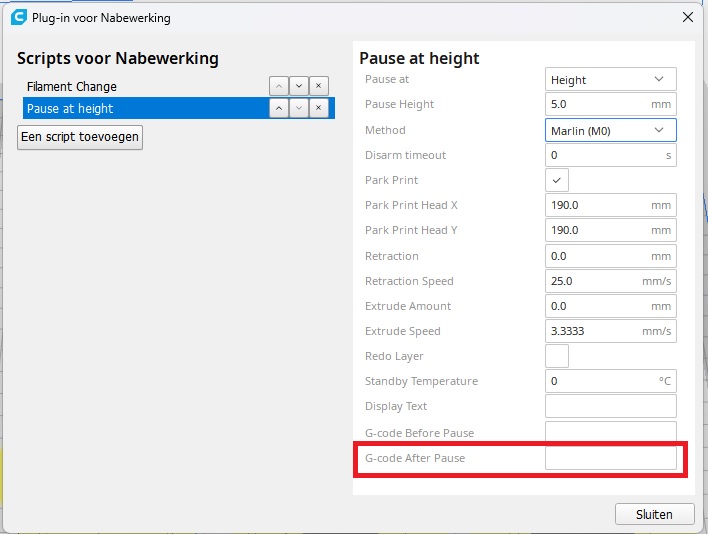Disable the Park Print checkbox
Screen dimensions: 708x534
coord(557,180)
